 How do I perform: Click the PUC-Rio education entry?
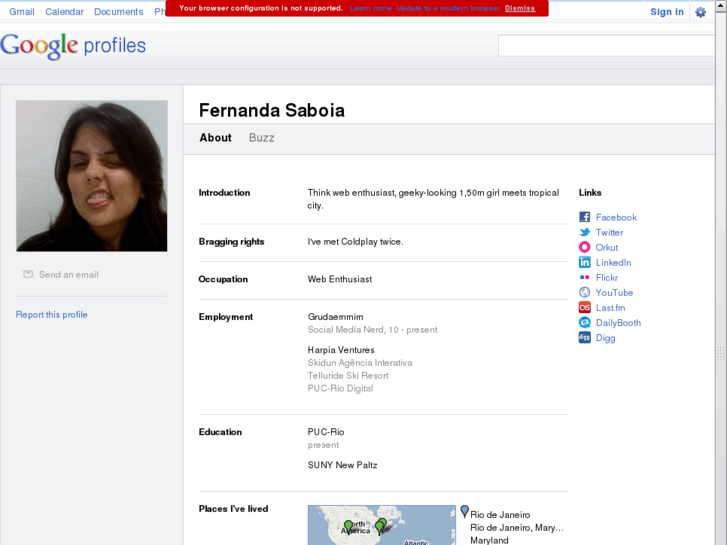point(326,432)
